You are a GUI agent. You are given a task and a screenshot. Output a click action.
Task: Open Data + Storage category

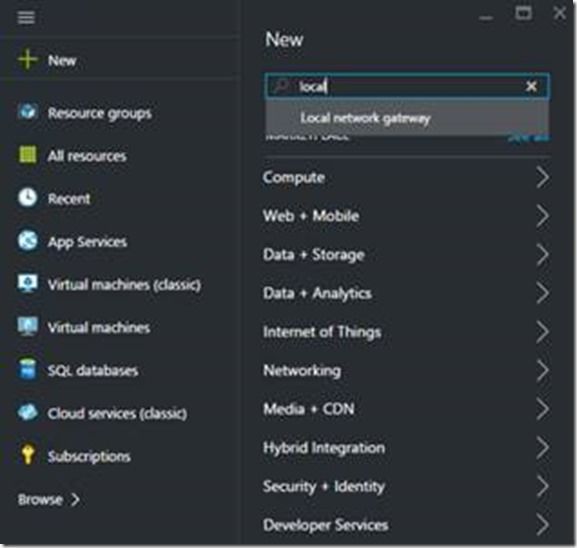click(x=406, y=255)
